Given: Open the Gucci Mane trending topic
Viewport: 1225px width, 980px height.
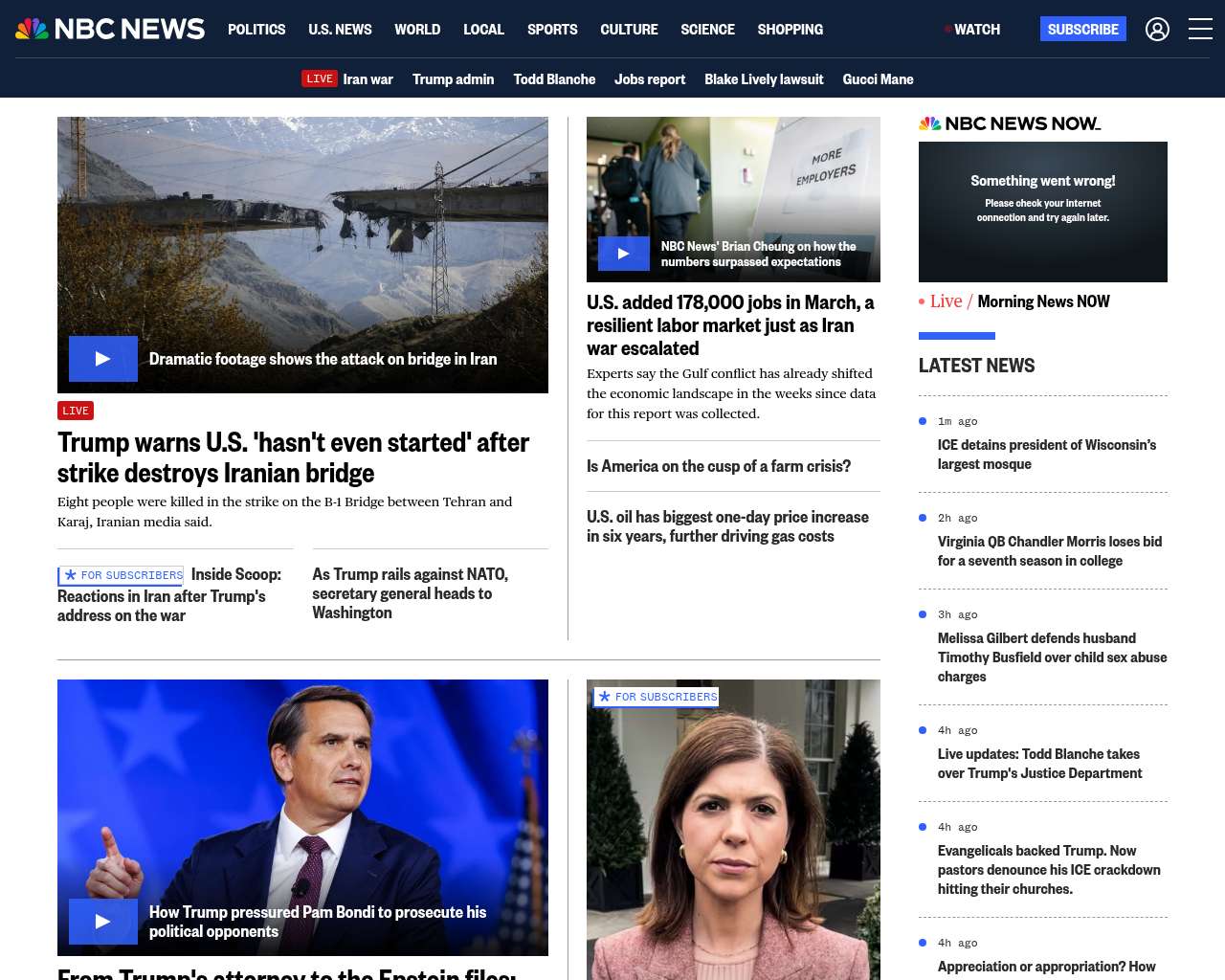Looking at the screenshot, I should pyautogui.click(x=878, y=79).
